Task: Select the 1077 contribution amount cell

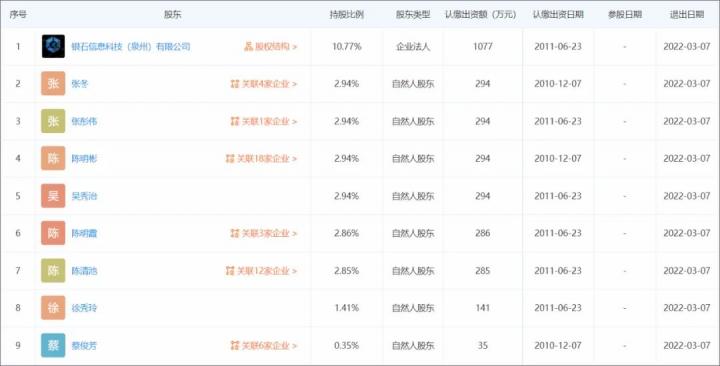Action: pyautogui.click(x=483, y=46)
